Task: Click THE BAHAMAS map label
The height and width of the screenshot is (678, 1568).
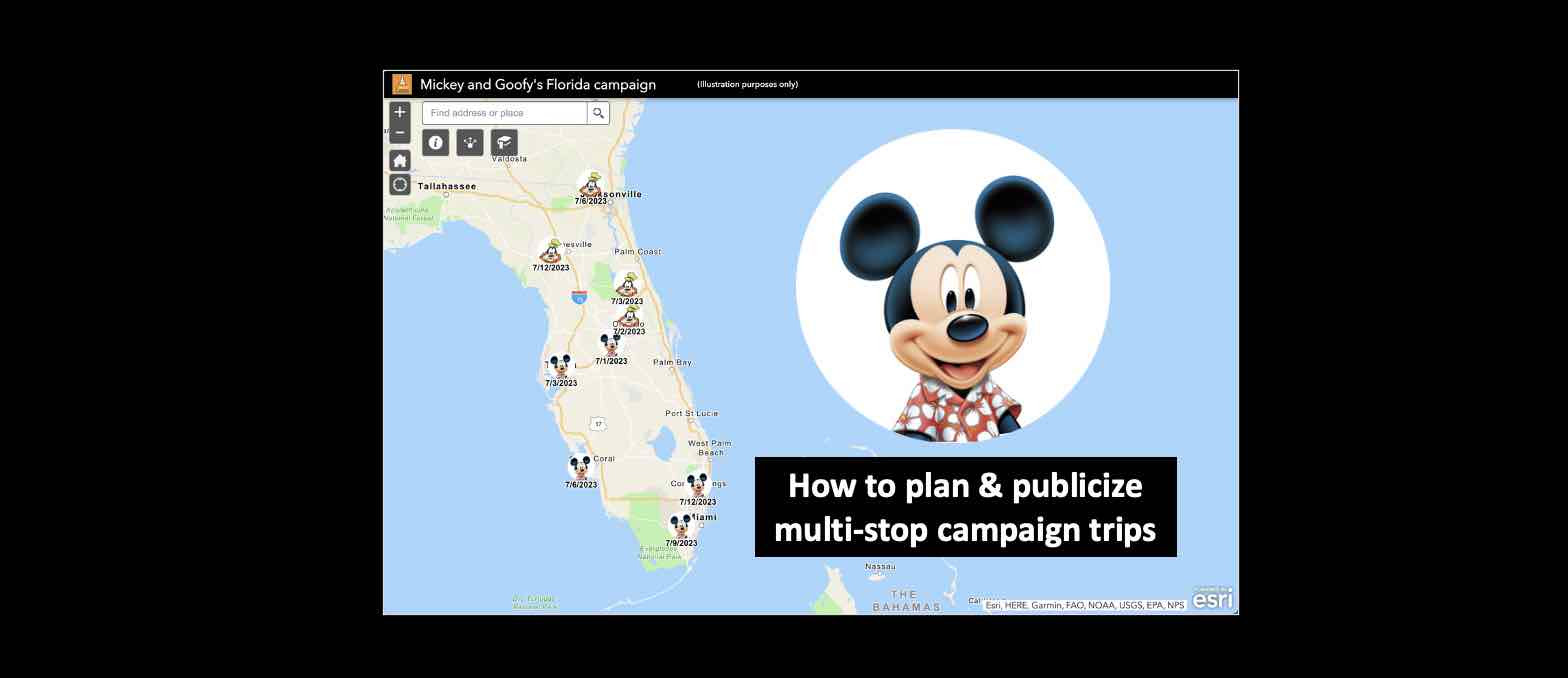Action: click(x=907, y=601)
